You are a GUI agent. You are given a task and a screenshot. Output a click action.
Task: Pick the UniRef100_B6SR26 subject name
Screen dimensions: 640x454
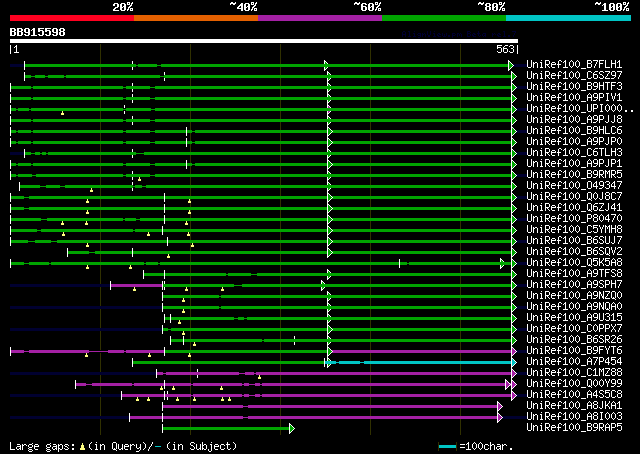pos(574,340)
